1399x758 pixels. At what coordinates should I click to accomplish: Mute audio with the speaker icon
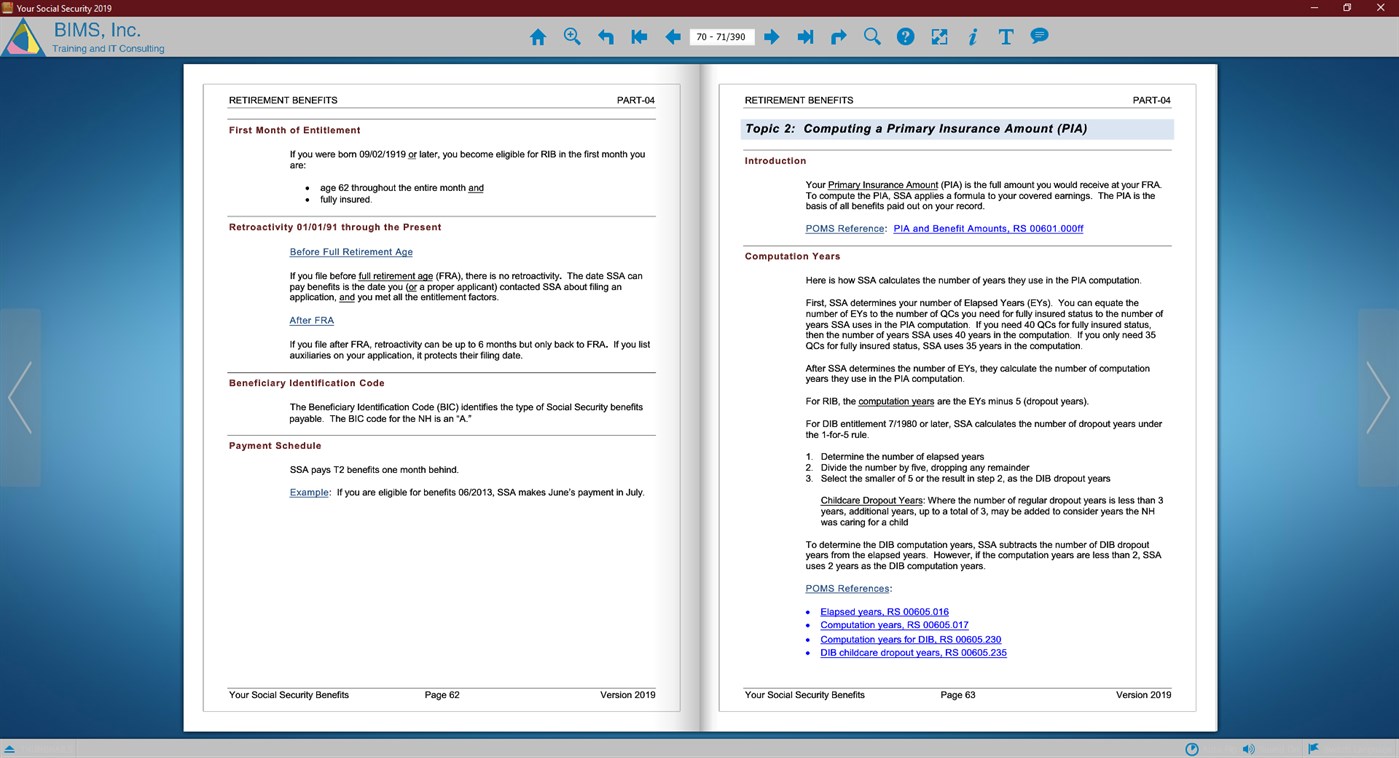(1247, 748)
